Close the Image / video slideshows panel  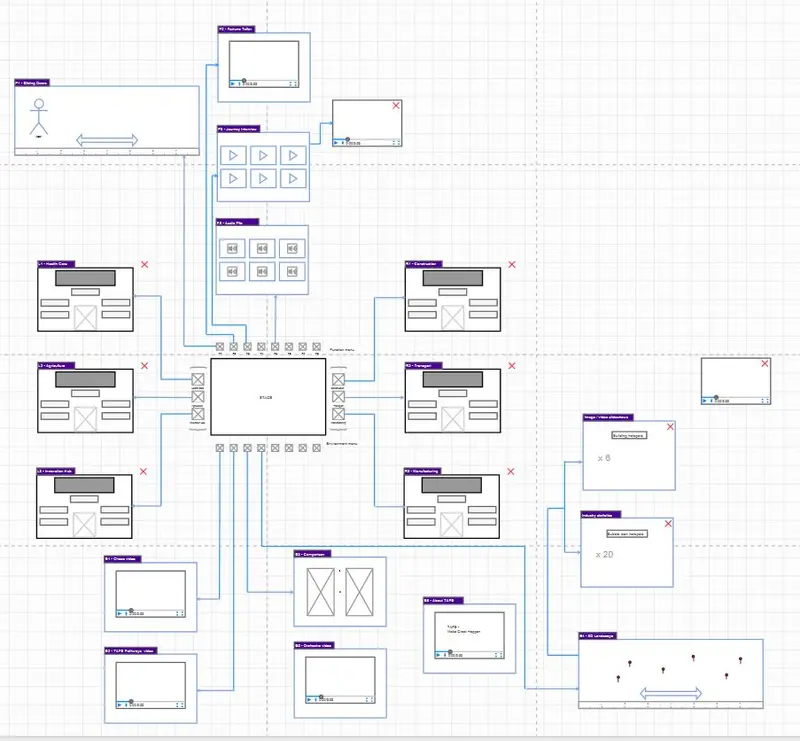tap(670, 427)
